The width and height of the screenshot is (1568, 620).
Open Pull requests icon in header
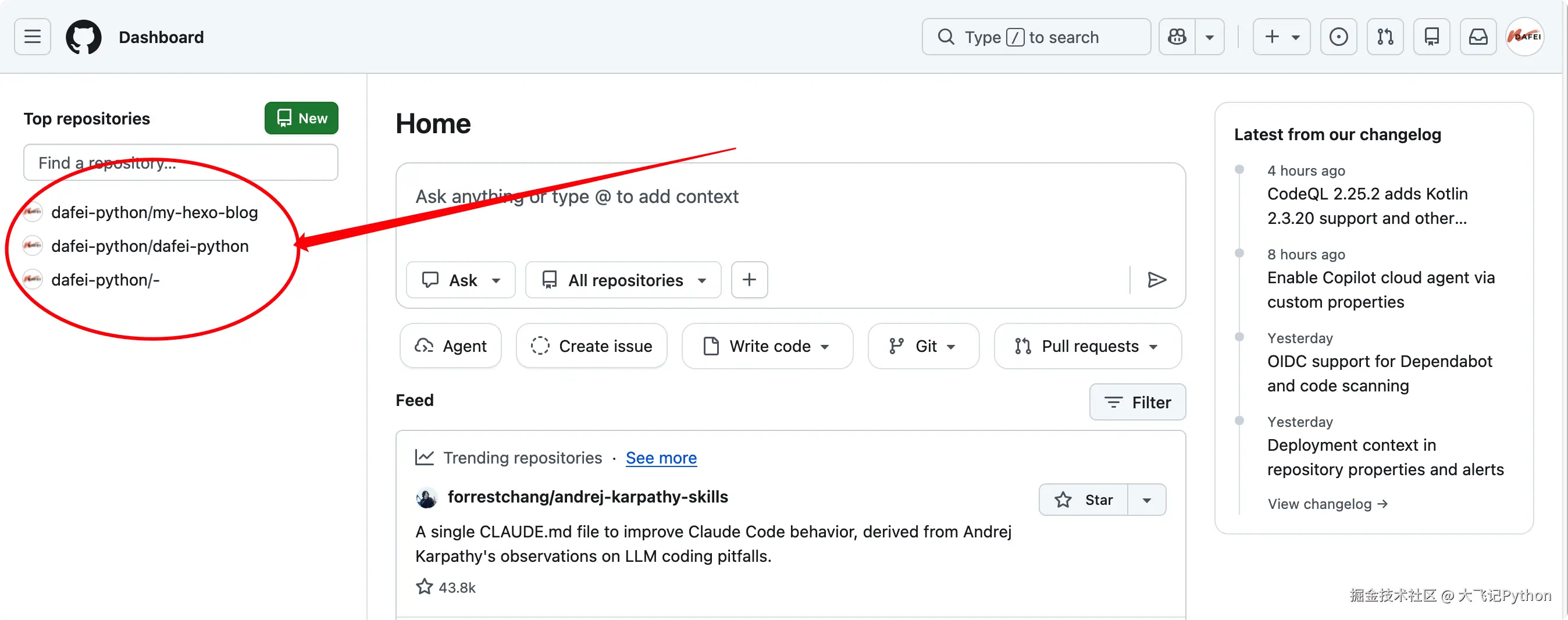(1385, 37)
